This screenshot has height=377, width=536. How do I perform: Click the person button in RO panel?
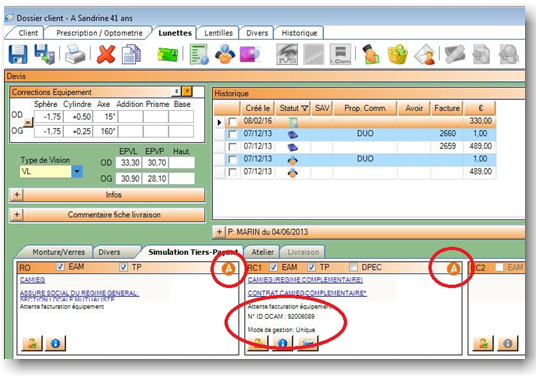32,343
